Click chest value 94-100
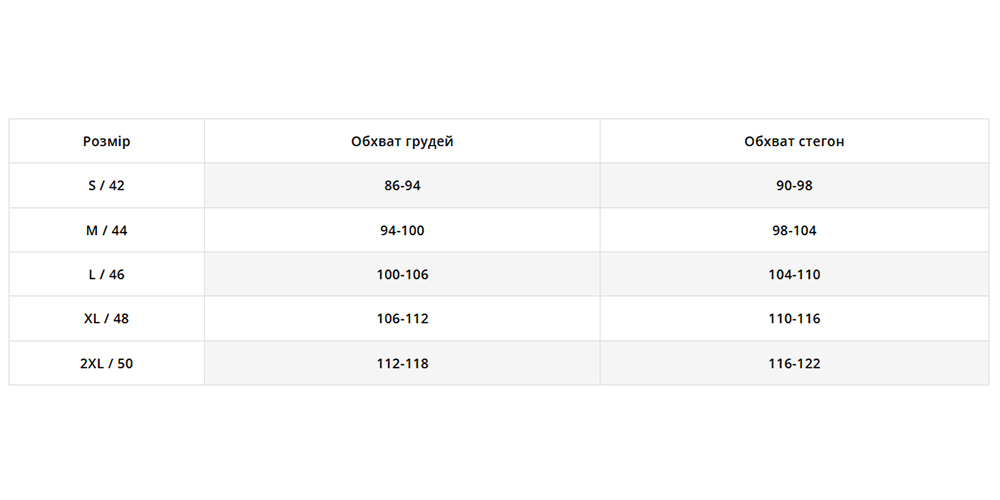Image resolution: width=1000 pixels, height=500 pixels. point(402,231)
